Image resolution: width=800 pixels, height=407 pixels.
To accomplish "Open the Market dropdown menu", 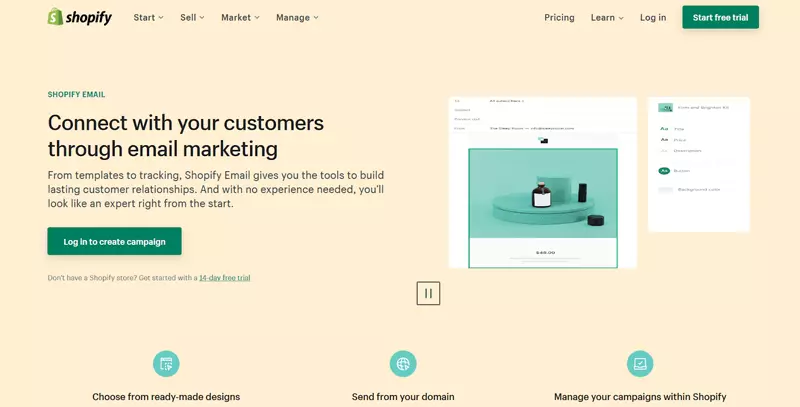I will point(240,17).
